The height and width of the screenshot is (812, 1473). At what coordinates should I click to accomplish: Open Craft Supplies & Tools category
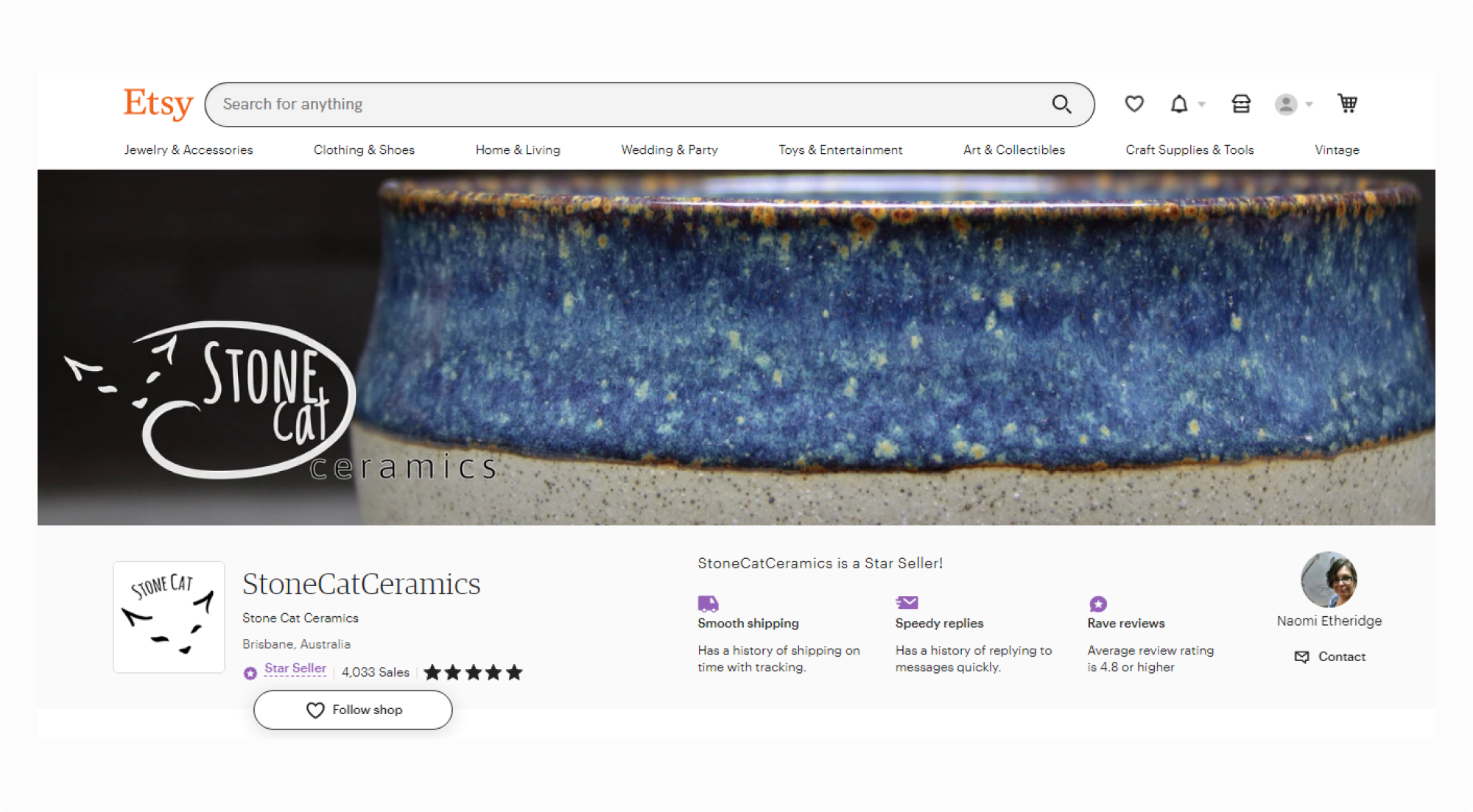[1189, 149]
